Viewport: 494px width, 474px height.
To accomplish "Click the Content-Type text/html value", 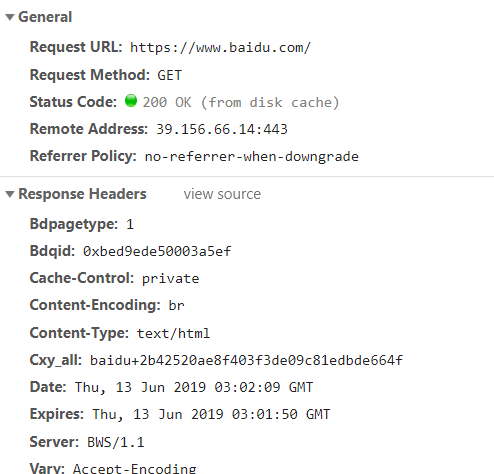I will pos(173,333).
